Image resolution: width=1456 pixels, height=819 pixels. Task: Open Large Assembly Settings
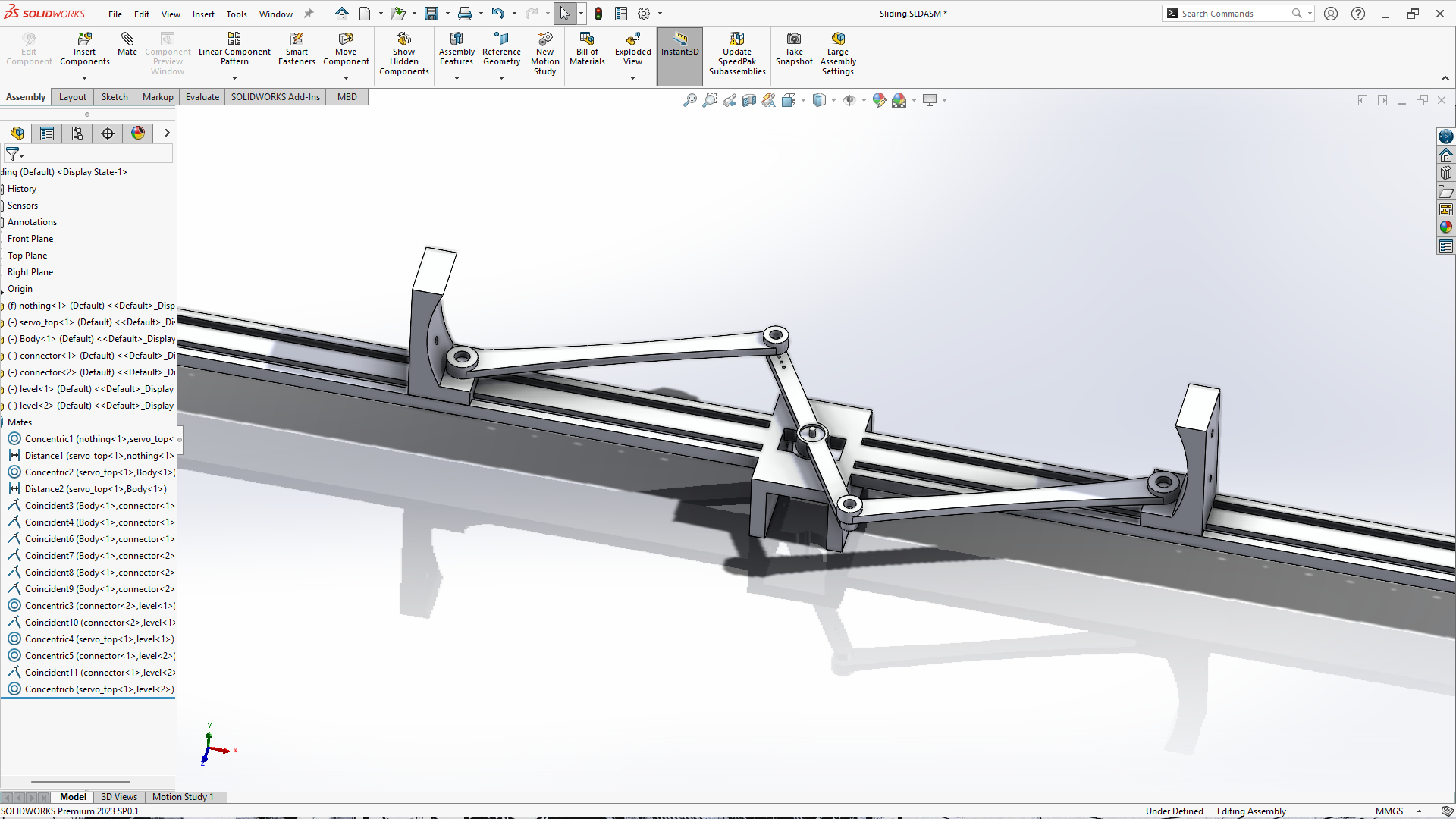click(837, 39)
